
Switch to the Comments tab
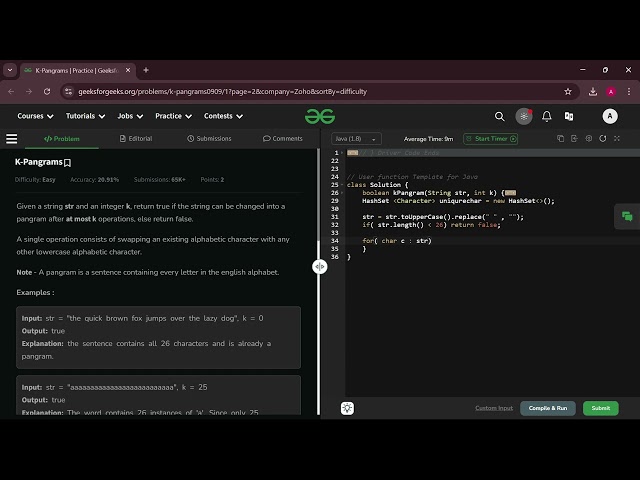pyautogui.click(x=283, y=139)
